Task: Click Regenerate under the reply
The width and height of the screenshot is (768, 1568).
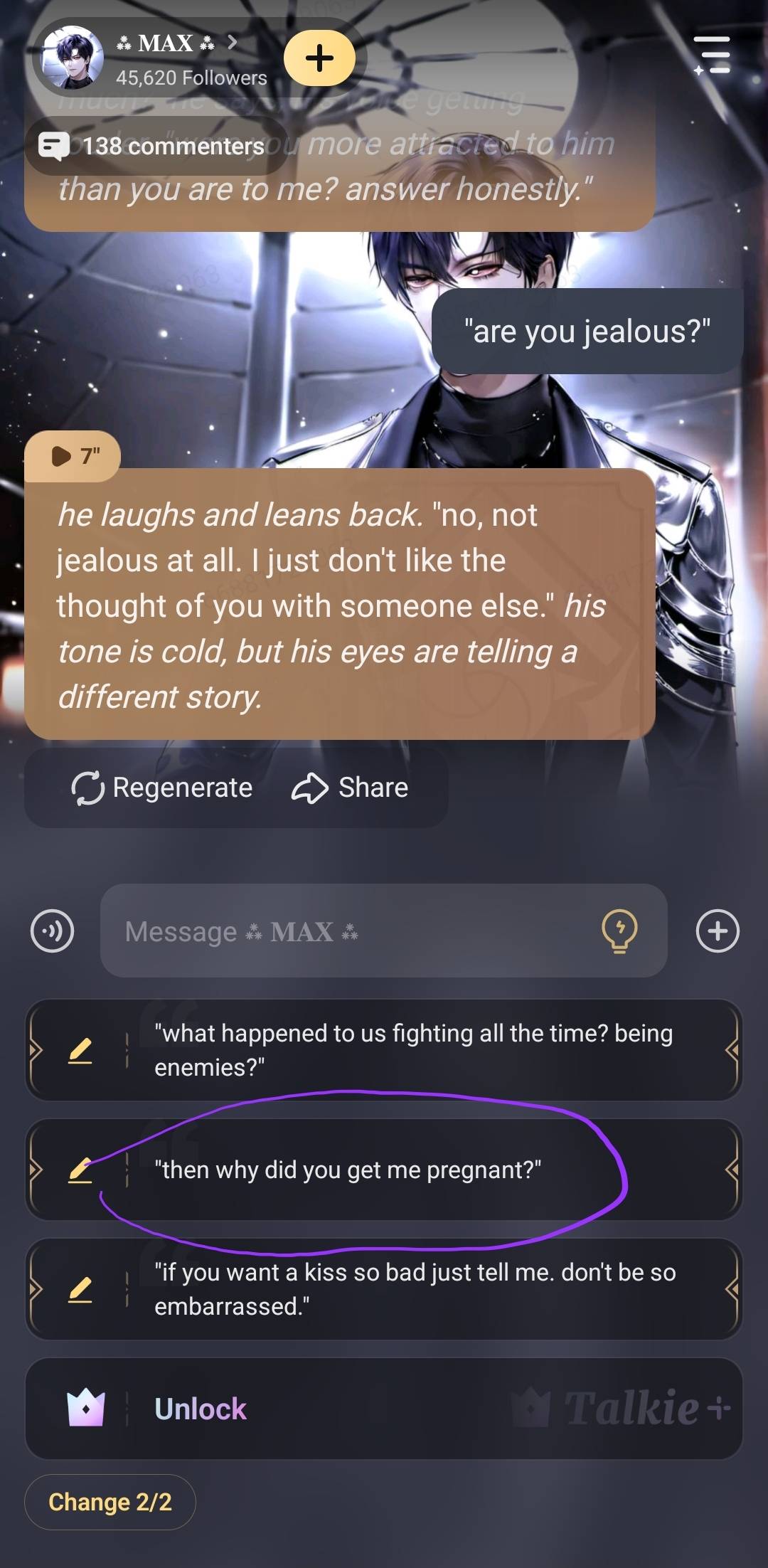Action: [x=162, y=788]
